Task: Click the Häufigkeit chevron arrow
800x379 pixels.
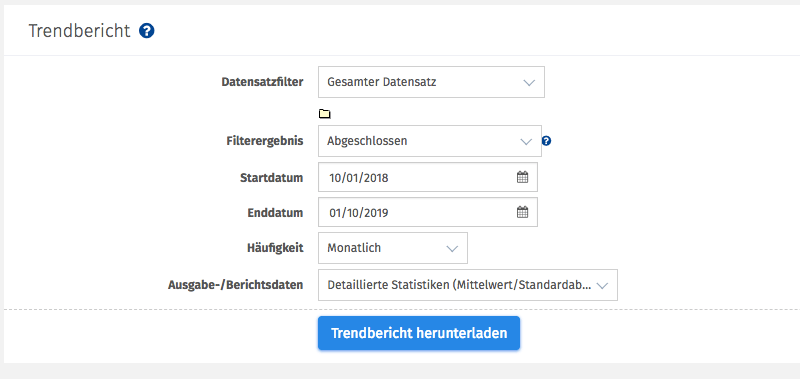Action: [452, 248]
